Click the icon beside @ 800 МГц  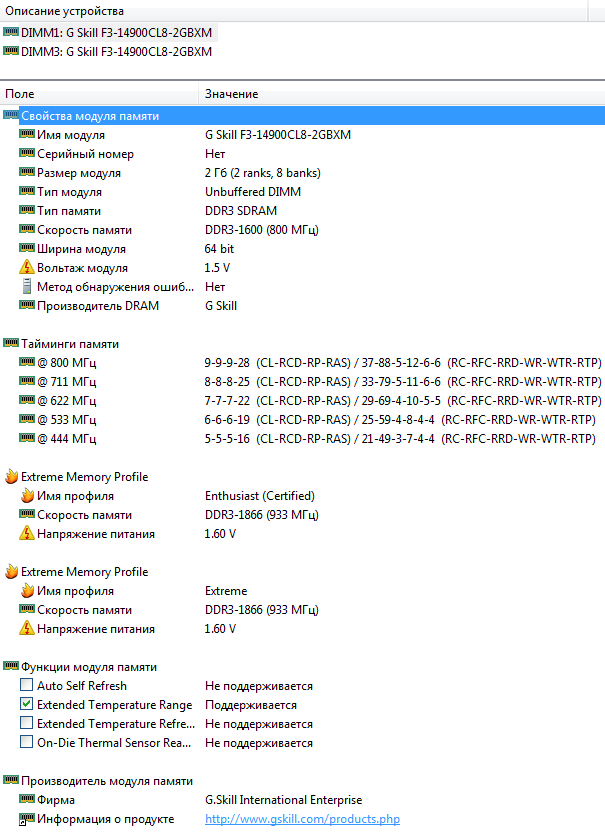(x=27, y=362)
